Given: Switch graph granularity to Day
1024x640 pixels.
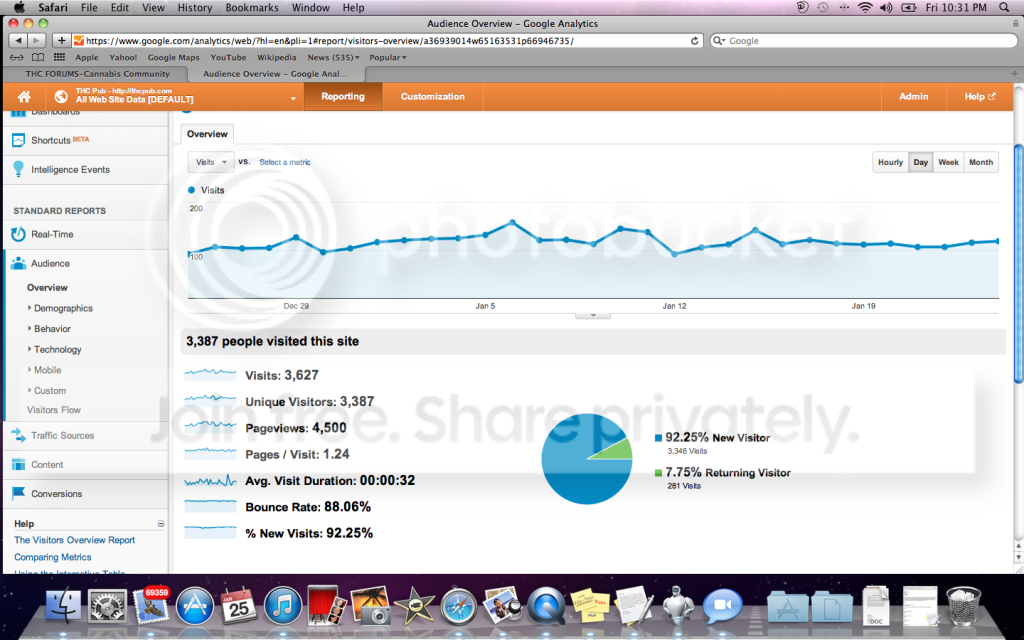Looking at the screenshot, I should pos(921,162).
